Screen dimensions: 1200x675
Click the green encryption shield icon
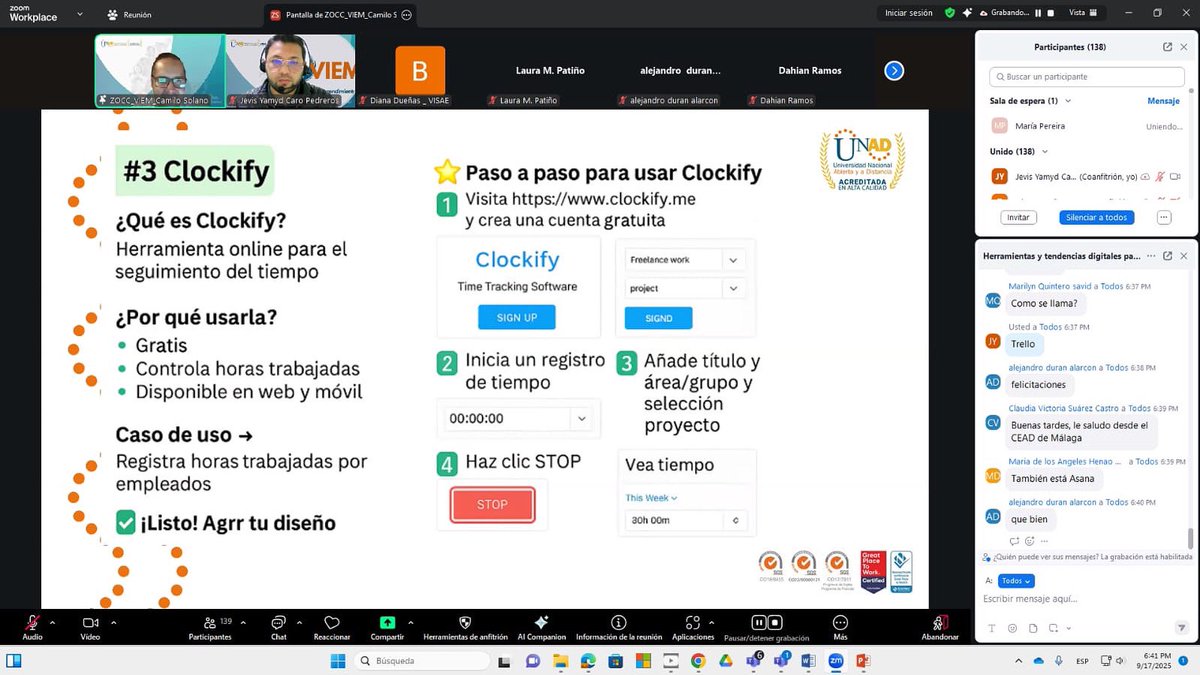point(950,13)
